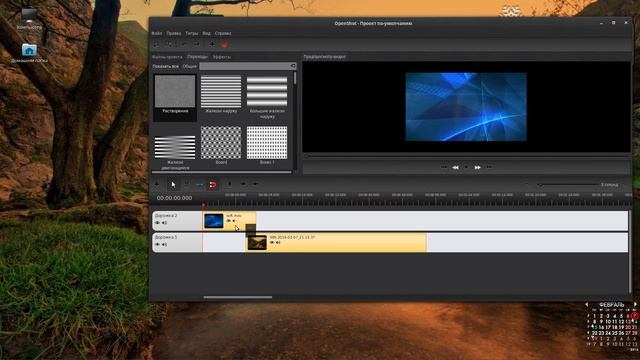Toggle the red magnet snapping tool
This screenshot has width=640, height=360.
coord(213,185)
